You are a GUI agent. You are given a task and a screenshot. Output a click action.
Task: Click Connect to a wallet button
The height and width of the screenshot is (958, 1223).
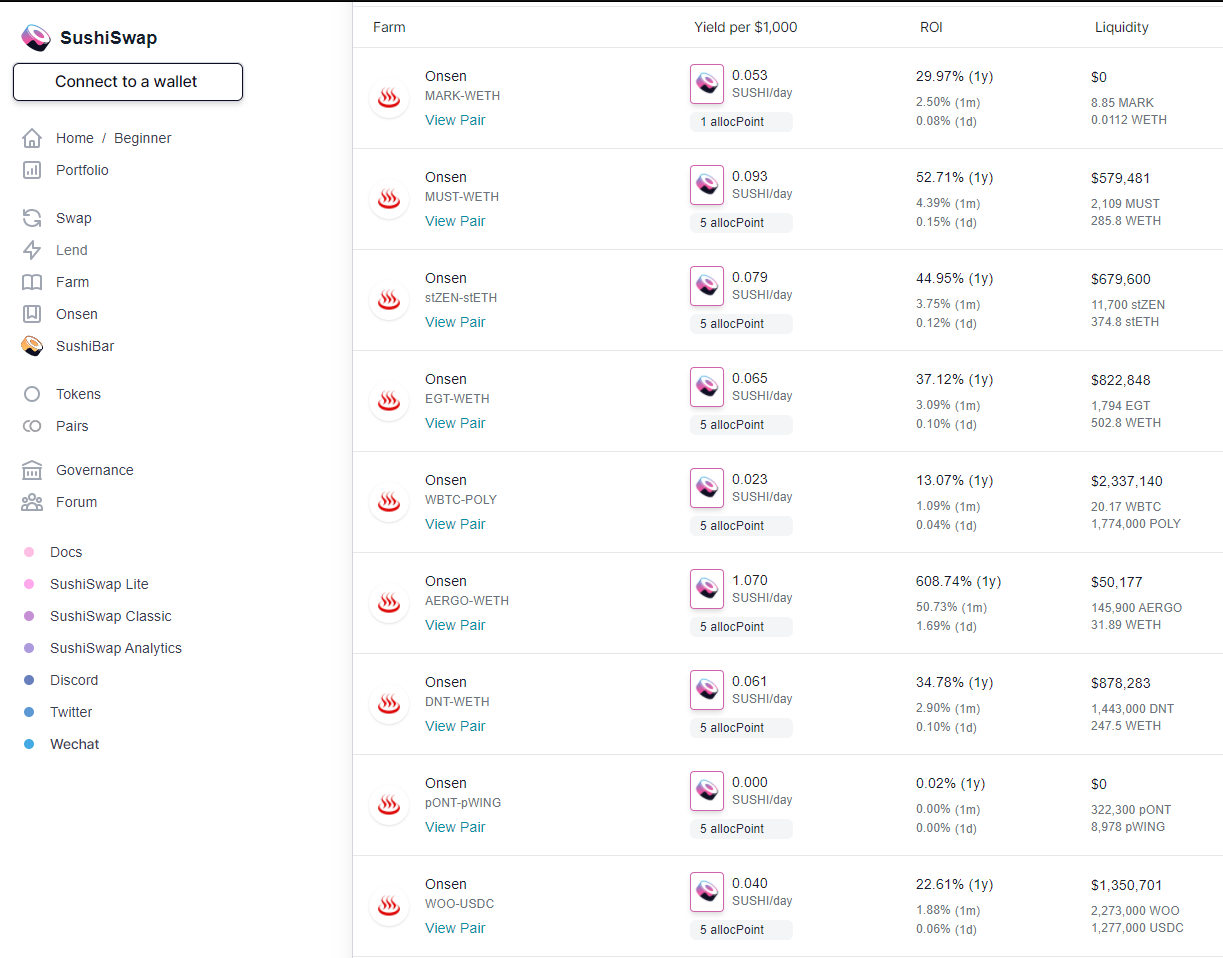pyautogui.click(x=128, y=82)
